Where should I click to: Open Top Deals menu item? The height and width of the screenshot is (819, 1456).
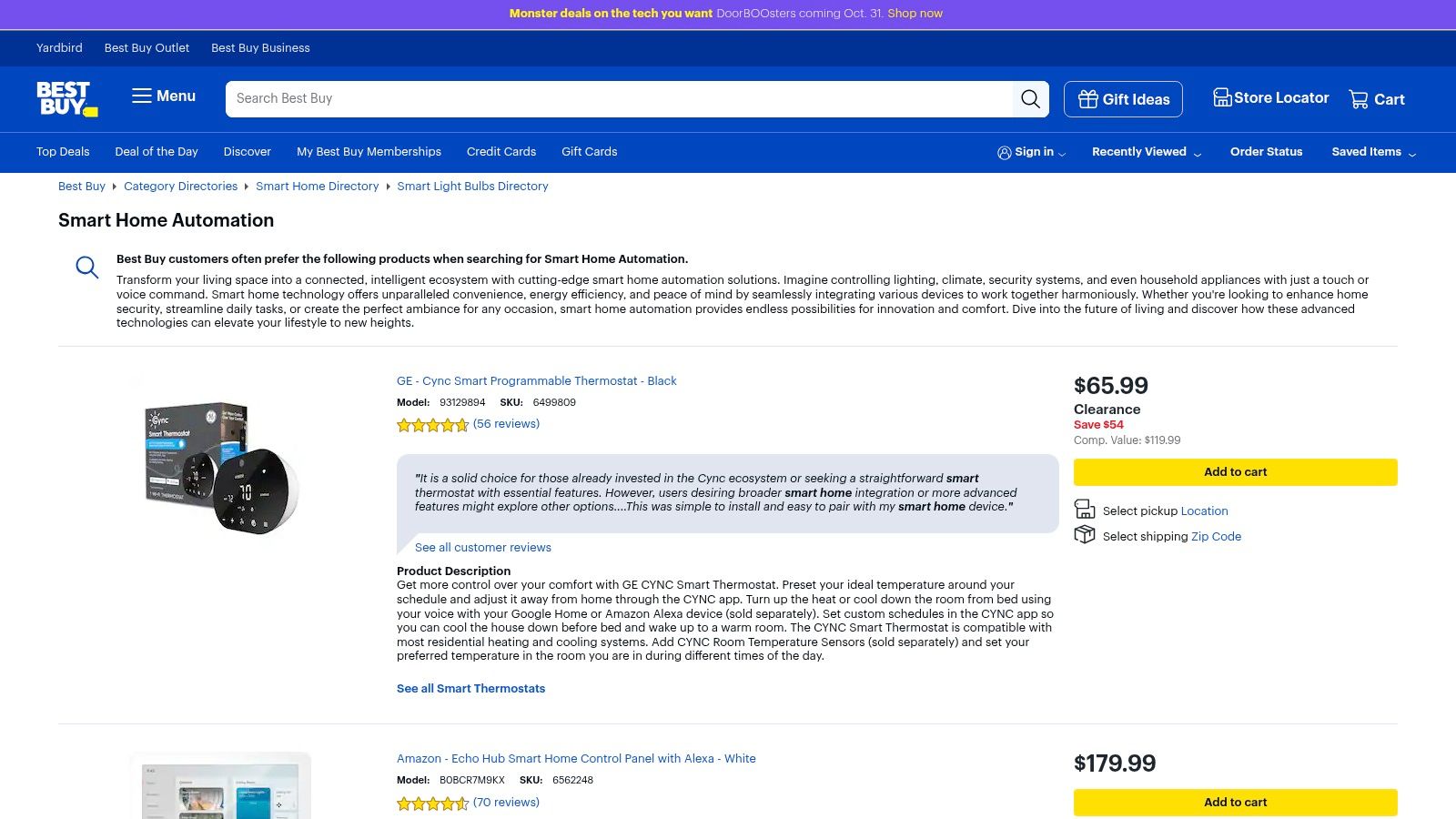pos(63,152)
